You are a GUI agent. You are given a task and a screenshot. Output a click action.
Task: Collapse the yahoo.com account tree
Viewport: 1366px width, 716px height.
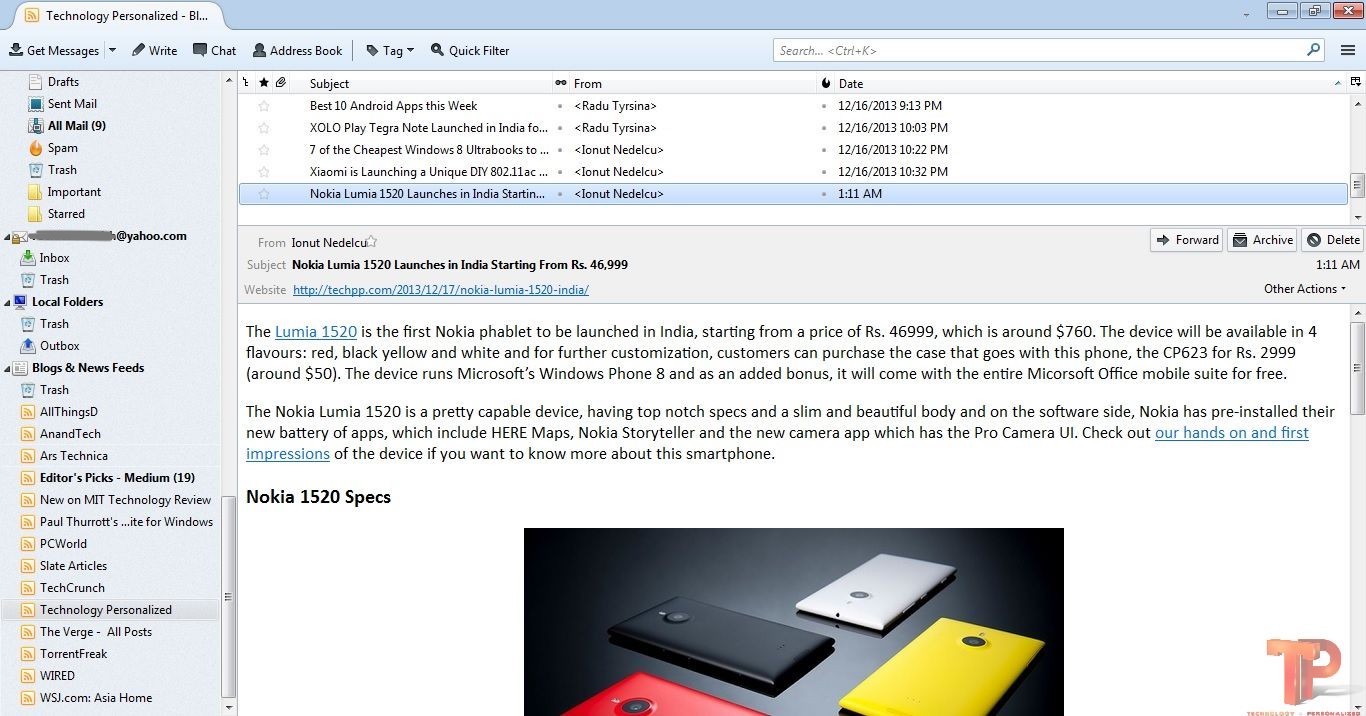7,237
